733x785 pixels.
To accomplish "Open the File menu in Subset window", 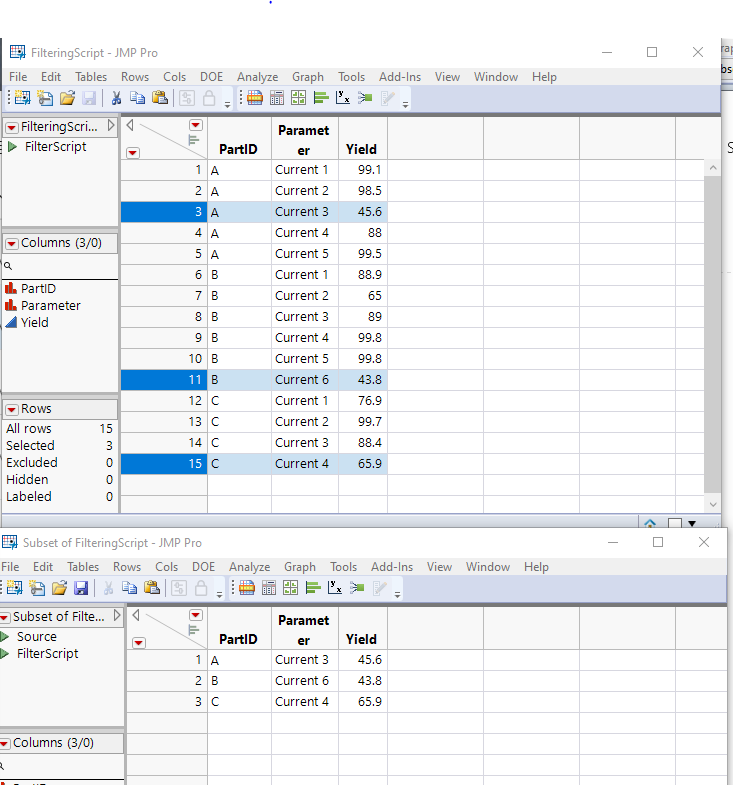I will [10, 567].
